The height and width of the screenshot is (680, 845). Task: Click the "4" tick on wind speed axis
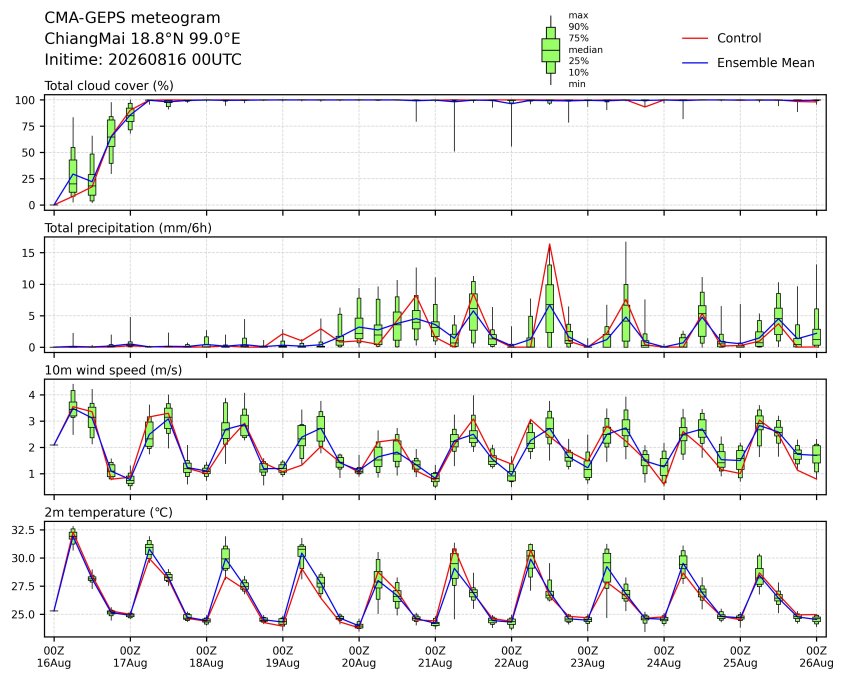coord(33,395)
